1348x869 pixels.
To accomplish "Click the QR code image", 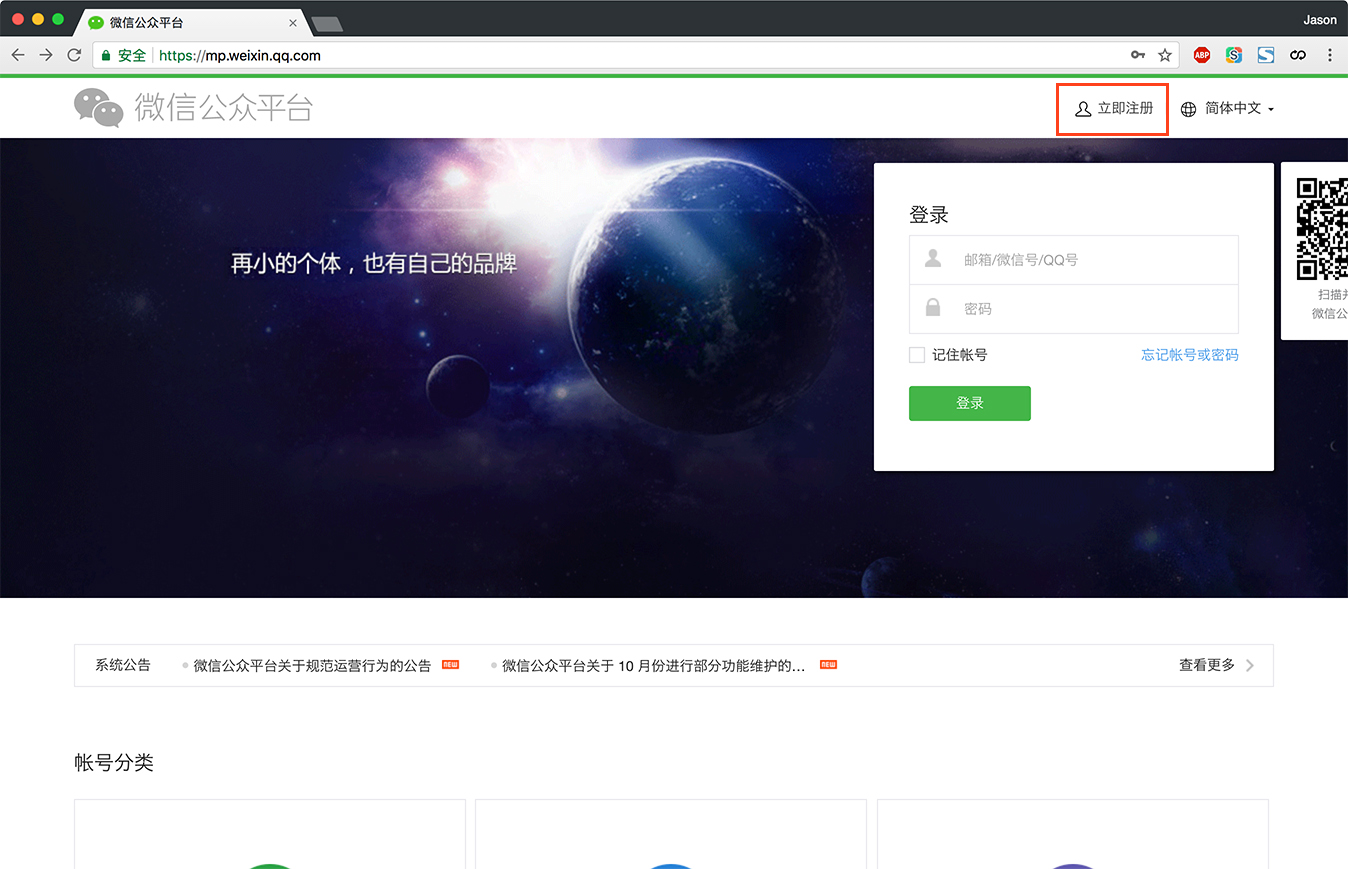I will pyautogui.click(x=1322, y=228).
